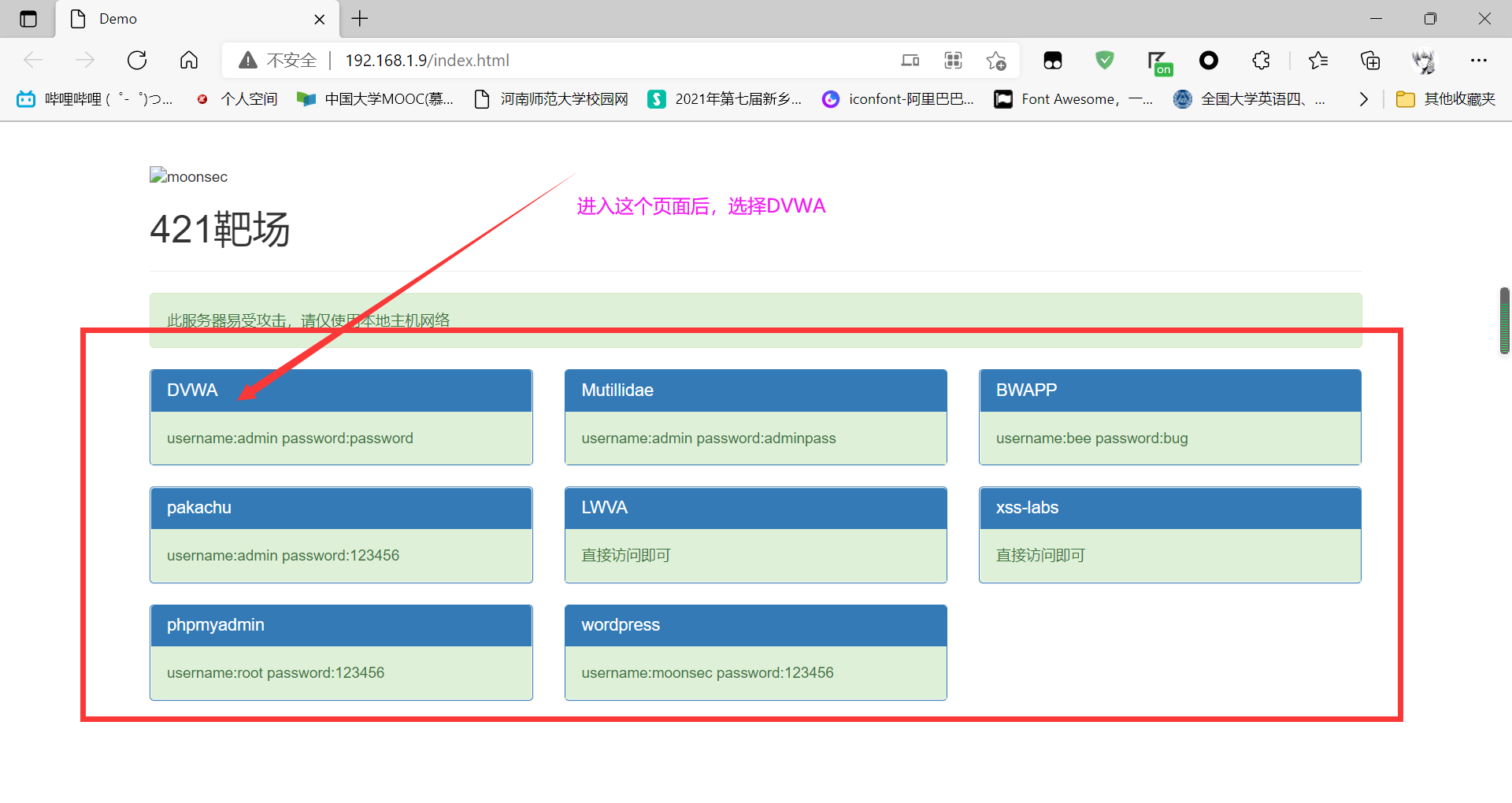This screenshot has width=1512, height=803.
Task: Open the xss-labs panel link
Action: click(x=1027, y=508)
